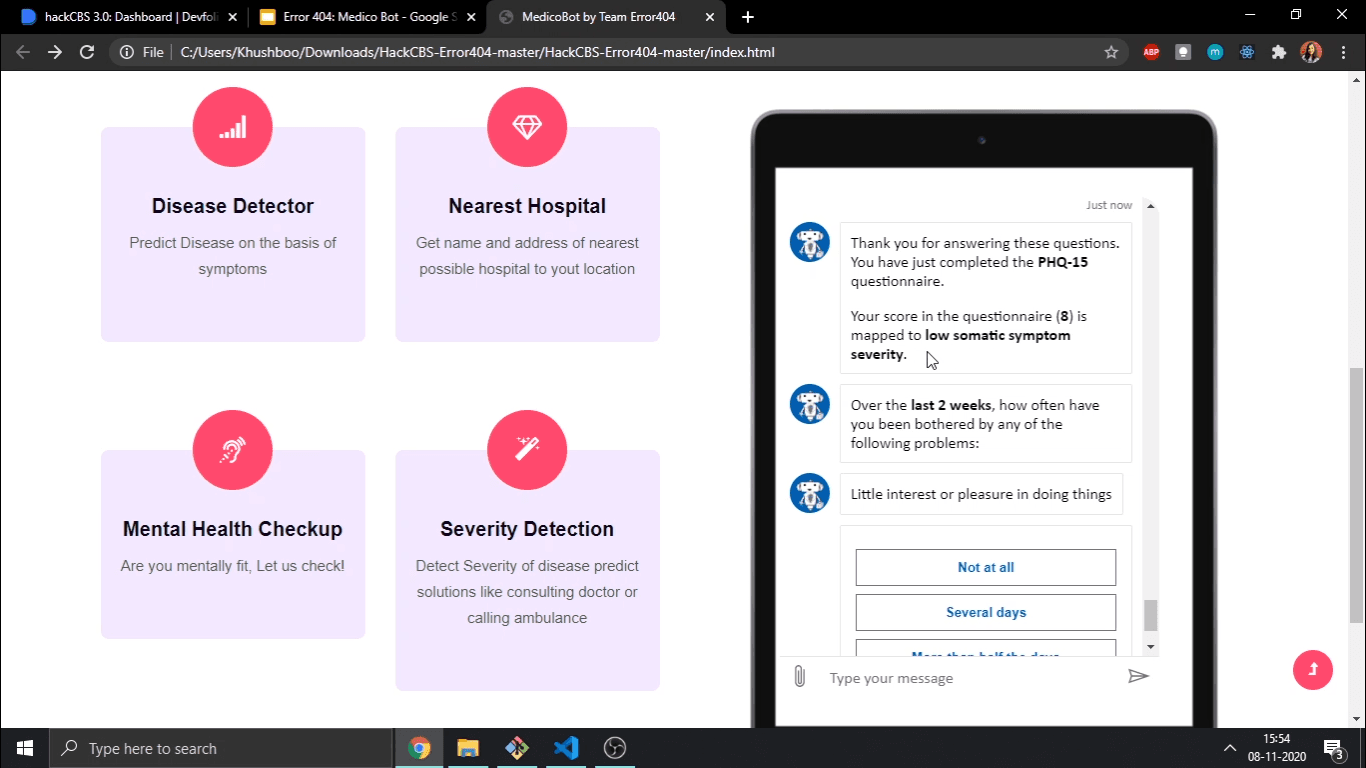Click the chat scrollbar down arrow
Image resolution: width=1366 pixels, height=768 pixels.
click(1150, 647)
